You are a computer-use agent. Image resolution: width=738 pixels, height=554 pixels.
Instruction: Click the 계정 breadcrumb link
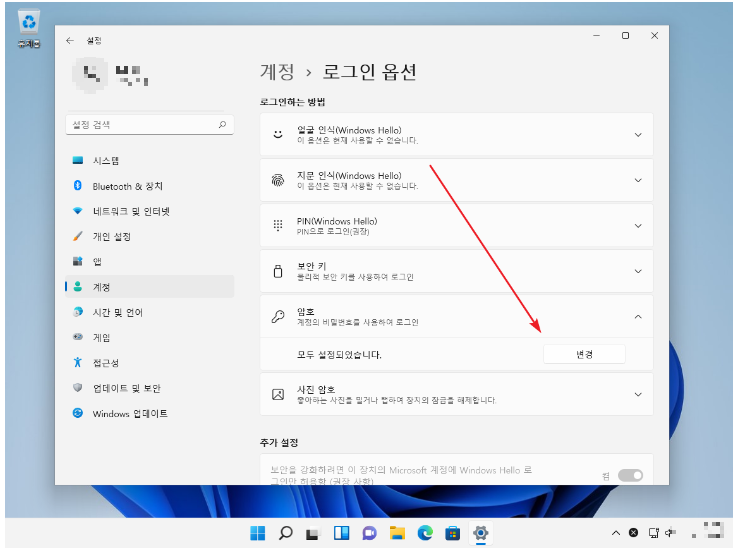277,72
